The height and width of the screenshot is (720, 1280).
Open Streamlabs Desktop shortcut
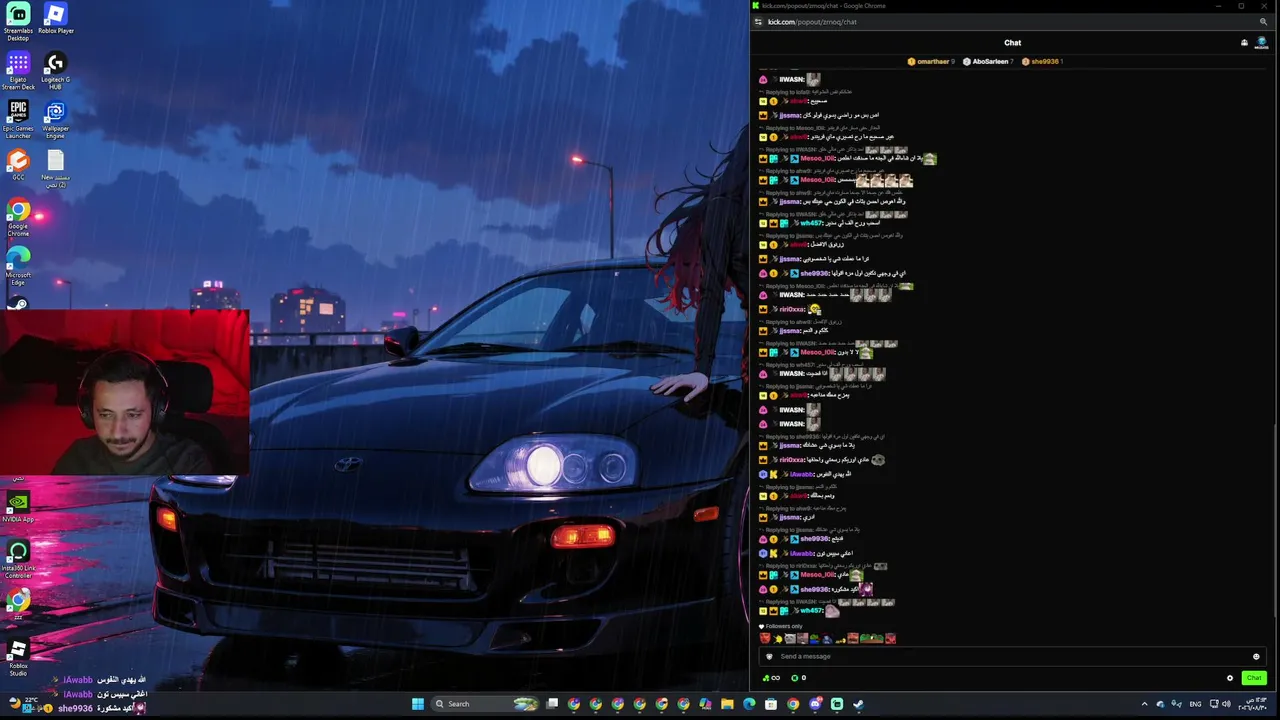(x=18, y=21)
